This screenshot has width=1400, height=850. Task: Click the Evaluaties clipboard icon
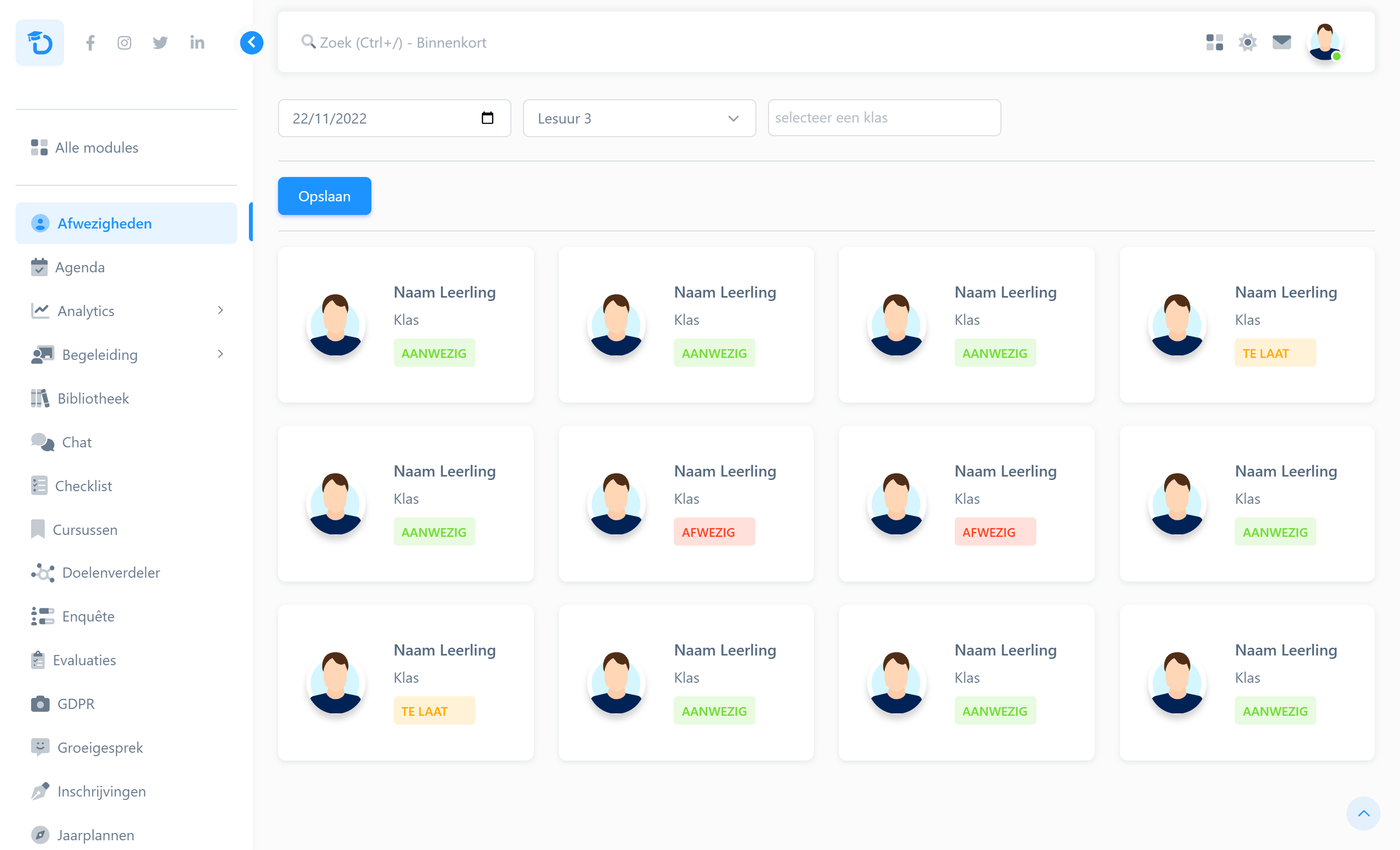[x=38, y=660]
